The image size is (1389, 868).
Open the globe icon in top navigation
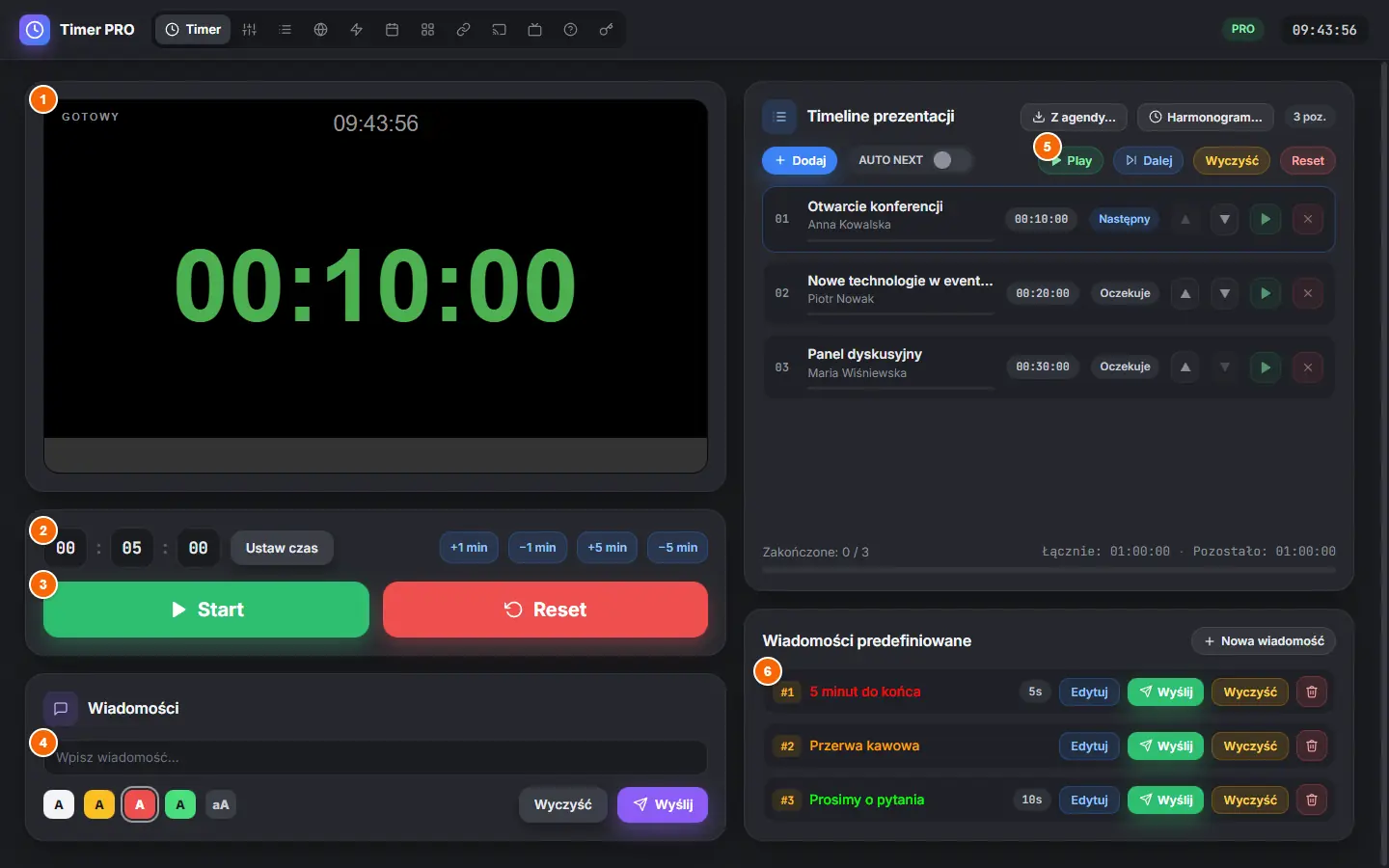point(321,30)
